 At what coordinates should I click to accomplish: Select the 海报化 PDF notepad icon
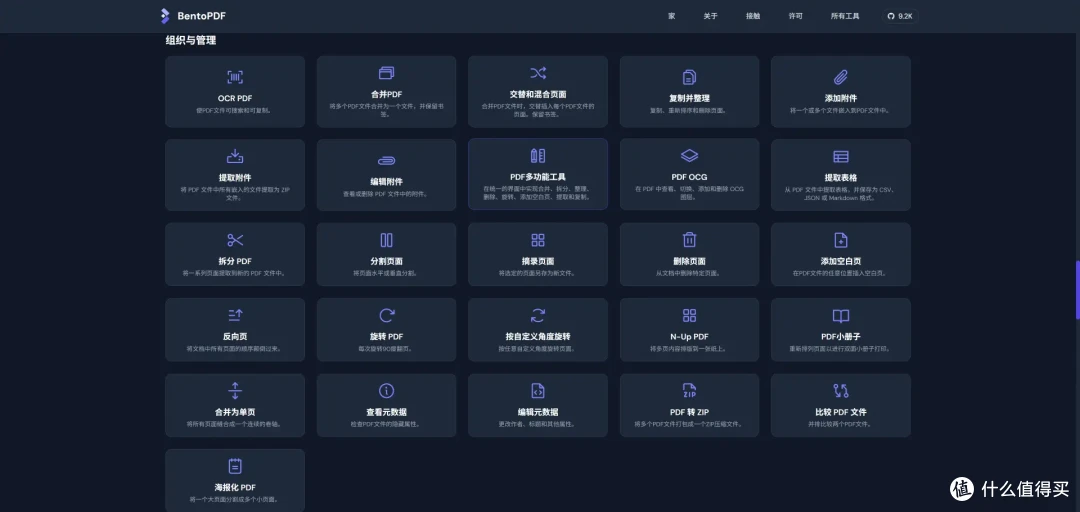[235, 467]
